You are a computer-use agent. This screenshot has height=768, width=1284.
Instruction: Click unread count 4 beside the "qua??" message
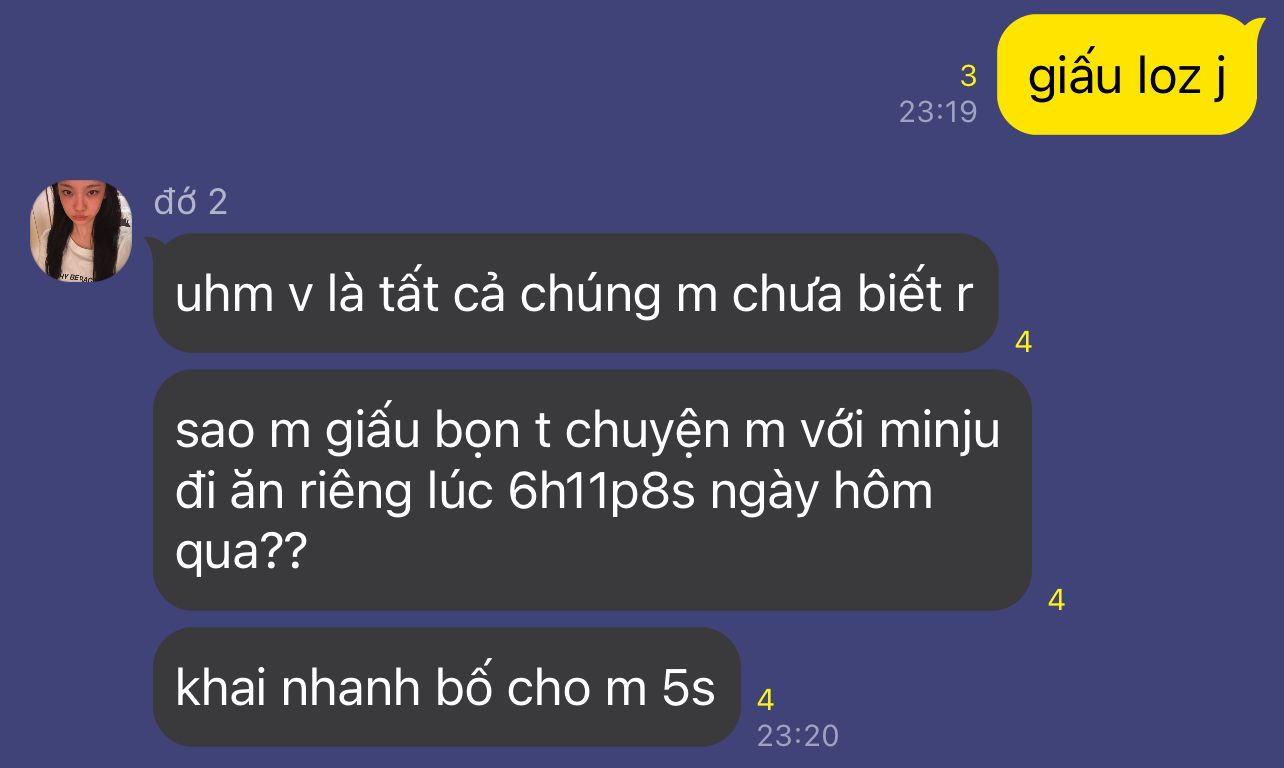(1056, 600)
